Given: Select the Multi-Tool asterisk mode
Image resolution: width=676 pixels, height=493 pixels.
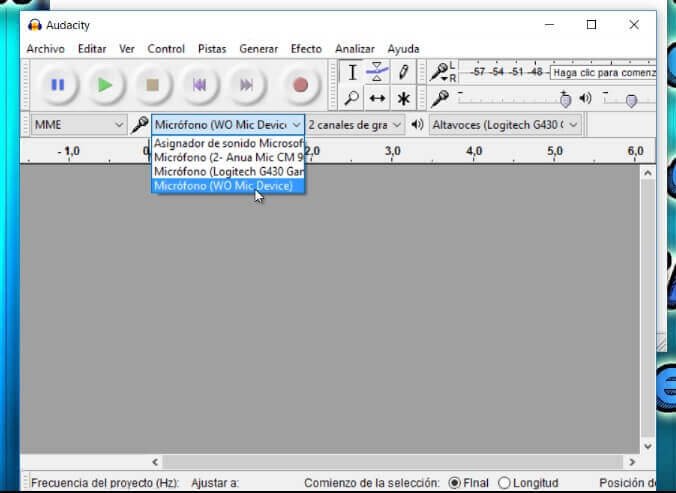Looking at the screenshot, I should point(403,98).
